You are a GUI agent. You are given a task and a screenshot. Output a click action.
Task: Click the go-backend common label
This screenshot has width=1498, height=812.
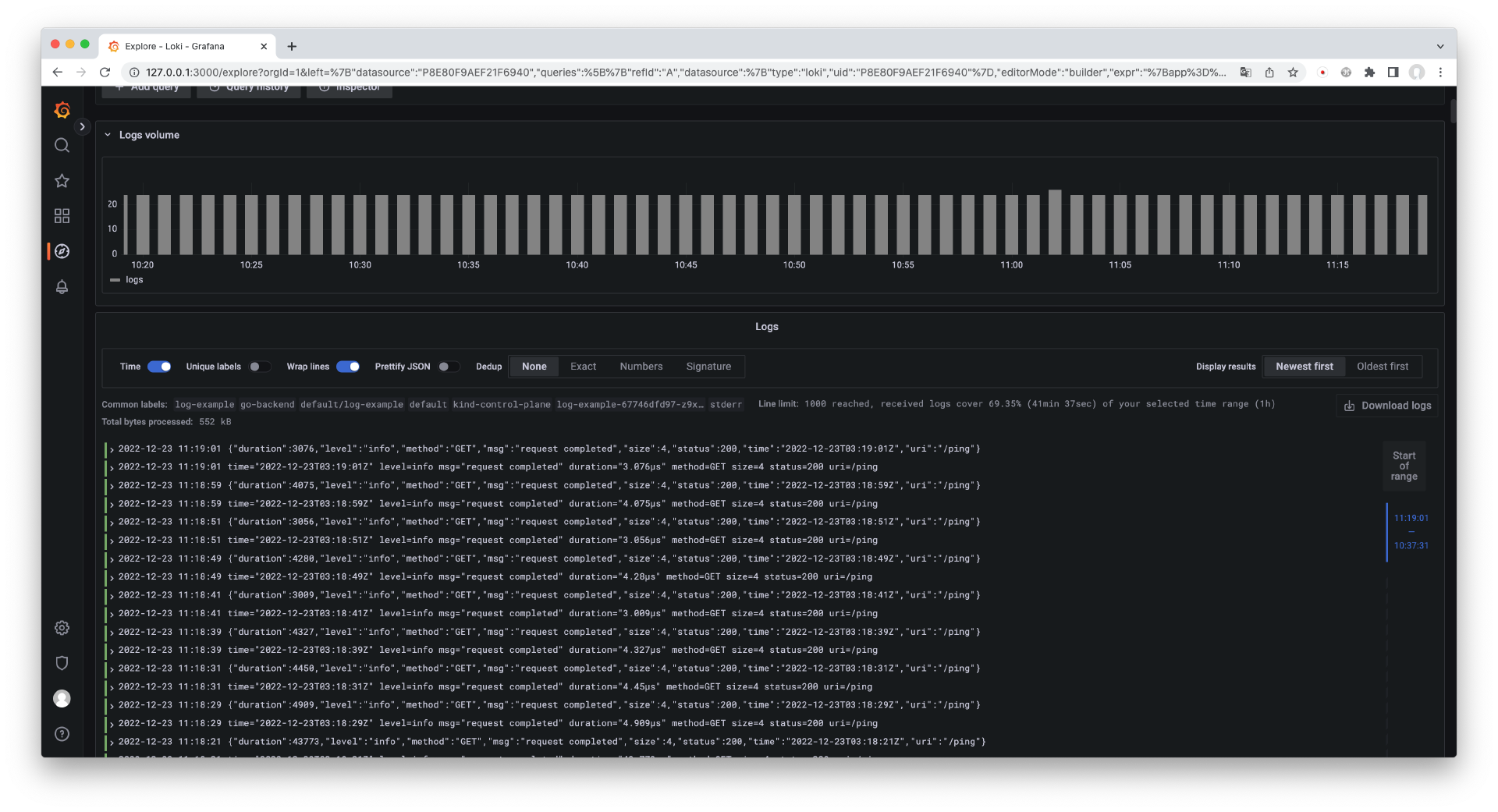pos(268,405)
